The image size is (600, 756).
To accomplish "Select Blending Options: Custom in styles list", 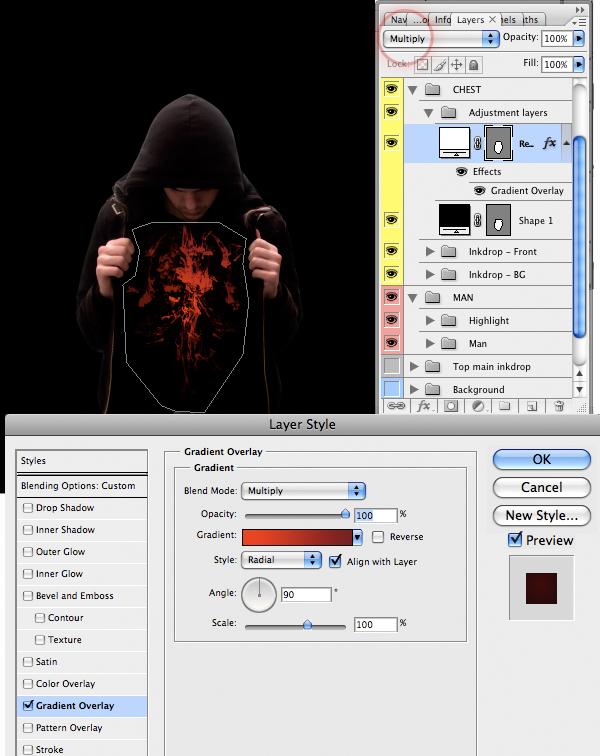I will click(x=77, y=486).
